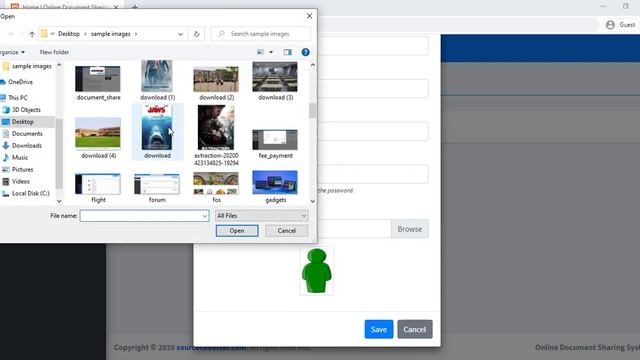Click New folder in the toolbar
This screenshot has height=360, width=640.
pyautogui.click(x=54, y=52)
